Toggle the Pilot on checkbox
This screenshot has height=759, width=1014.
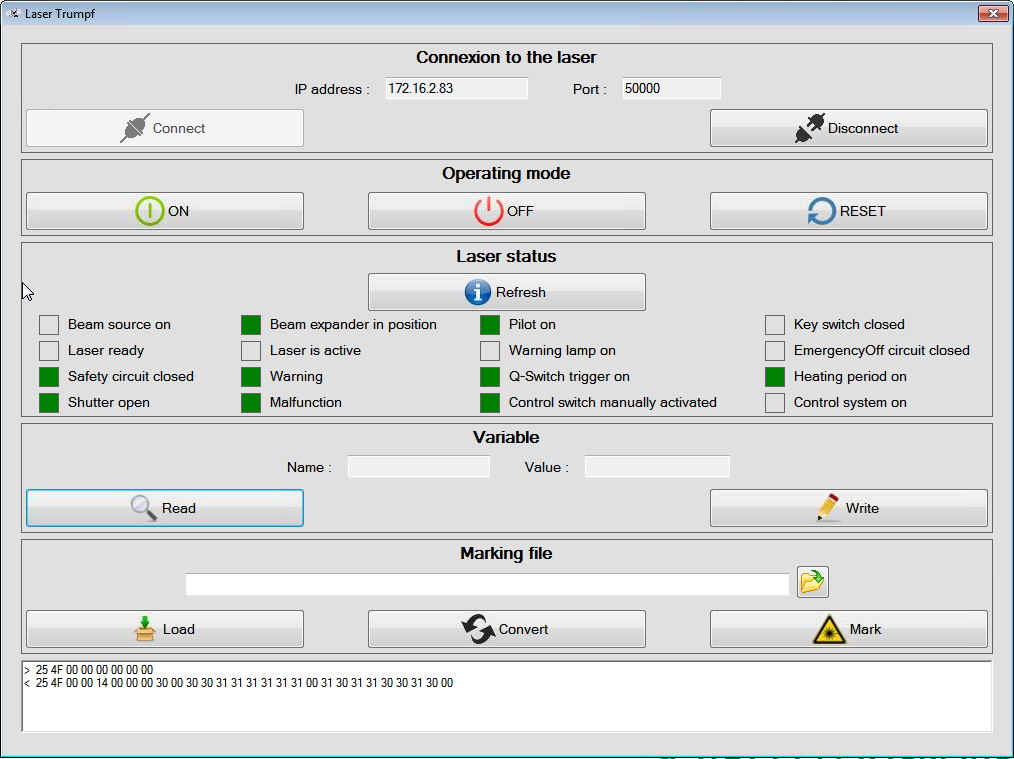(490, 325)
